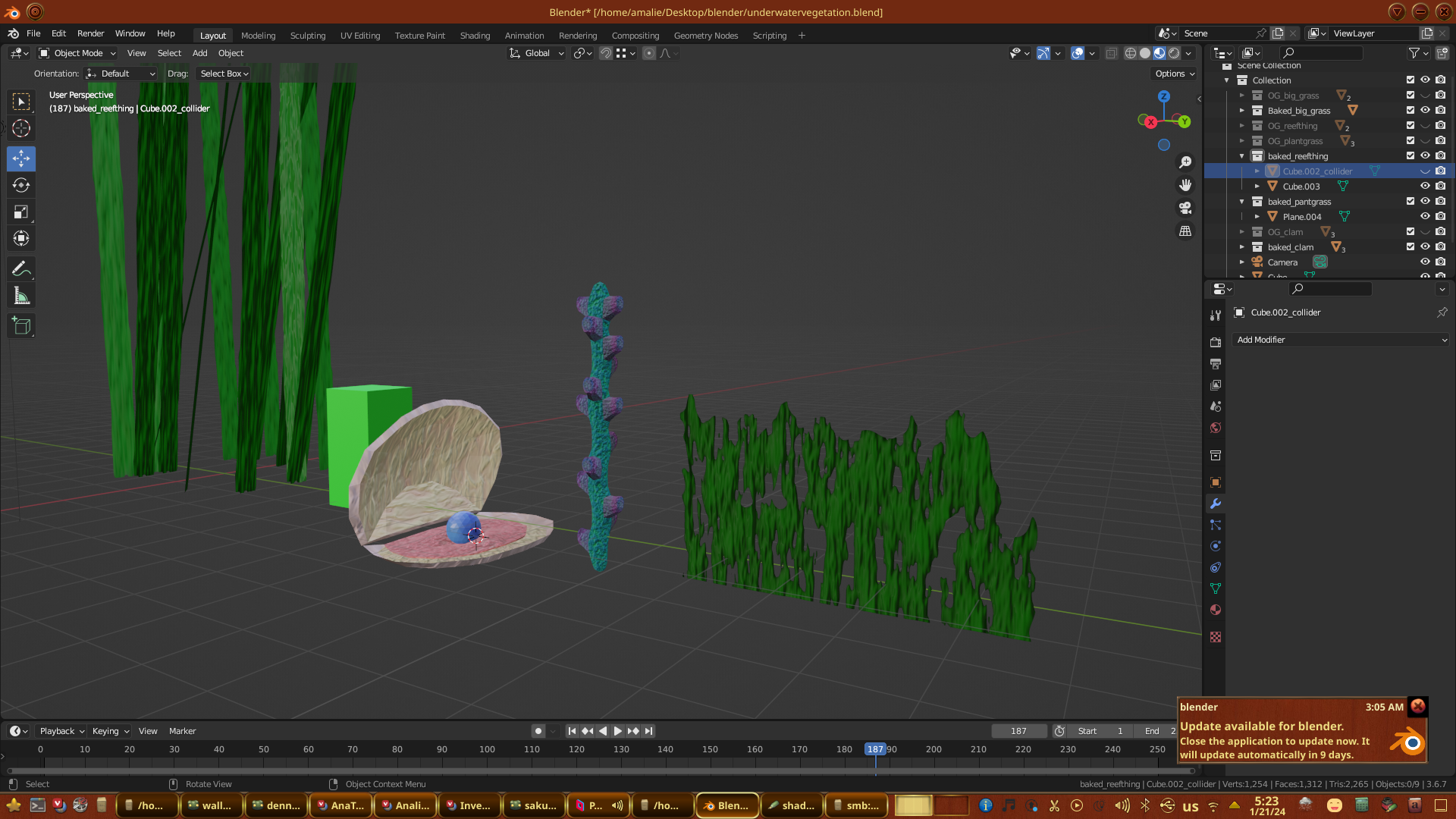Image resolution: width=1456 pixels, height=819 pixels.
Task: Select the Rotate tool in toolbar
Action: (21, 186)
